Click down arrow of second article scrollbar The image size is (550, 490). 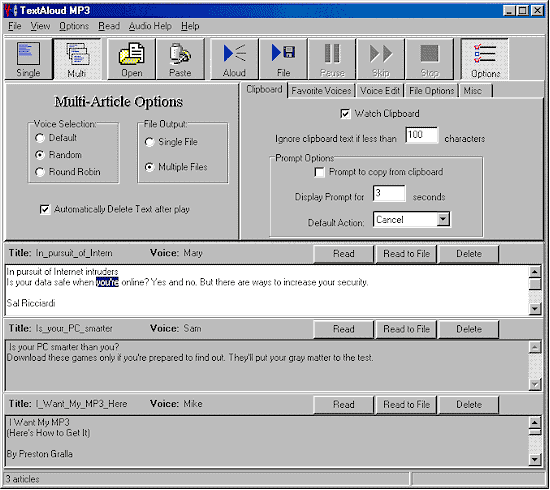click(535, 384)
